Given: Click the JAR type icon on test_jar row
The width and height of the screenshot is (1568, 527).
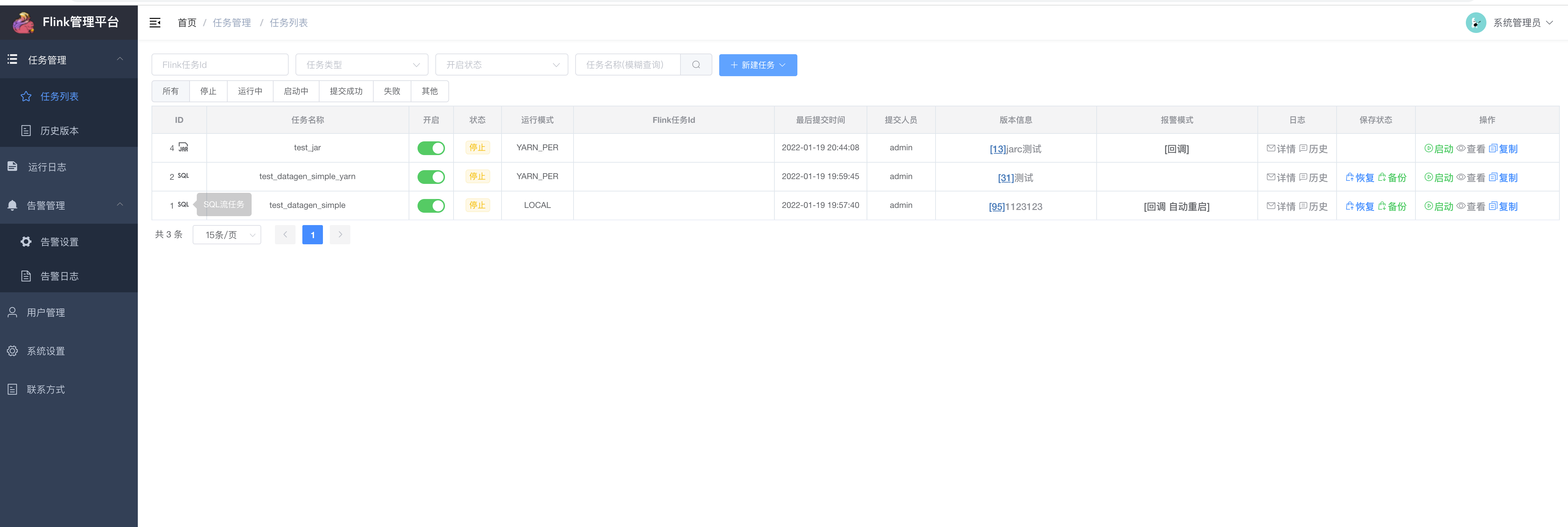Looking at the screenshot, I should [183, 148].
